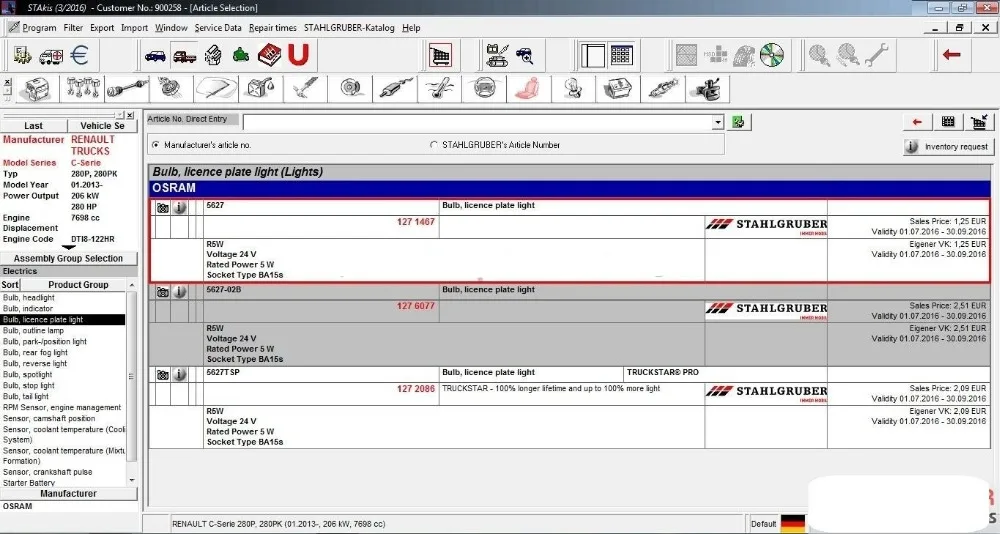Show image for article 5627TSP
This screenshot has height=534, width=1000.
(163, 375)
